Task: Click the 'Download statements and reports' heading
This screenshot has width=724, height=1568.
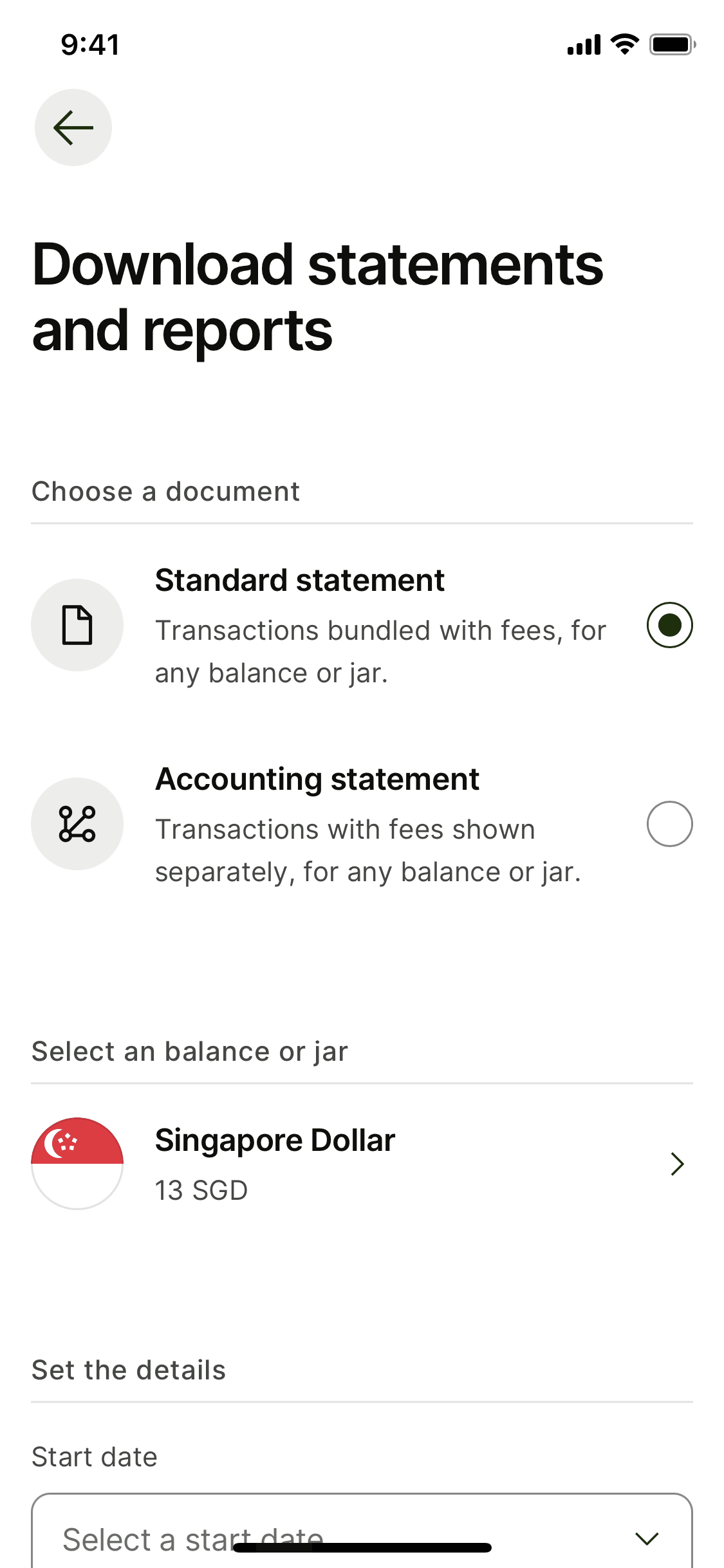Action: tap(317, 297)
